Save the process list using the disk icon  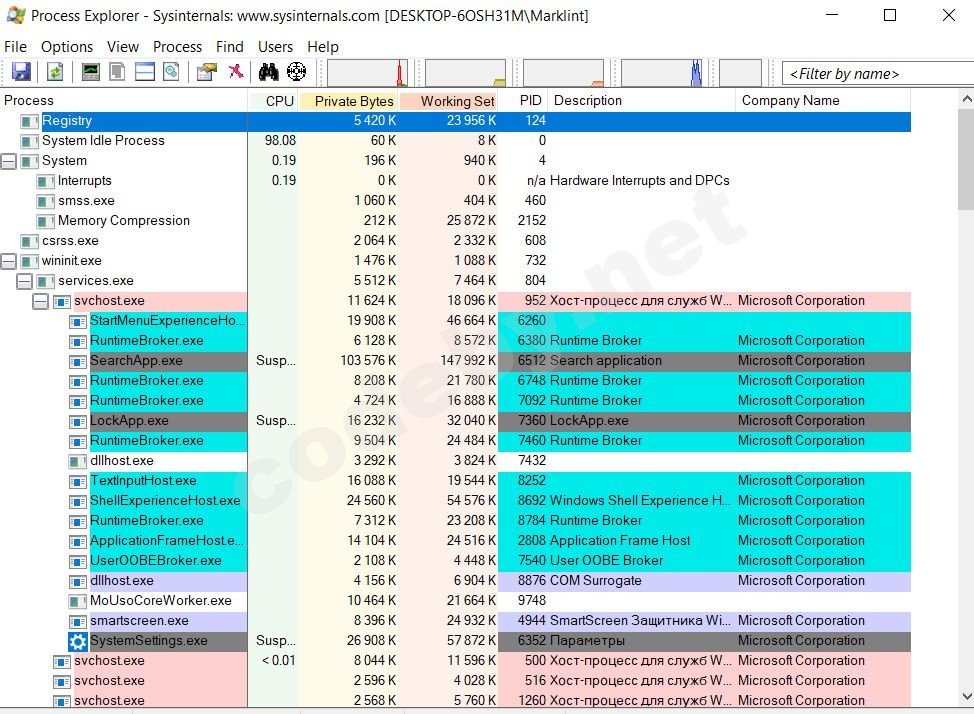[x=21, y=71]
